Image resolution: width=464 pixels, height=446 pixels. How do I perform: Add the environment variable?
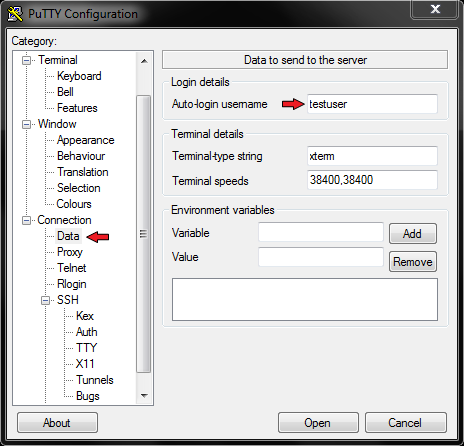tap(413, 234)
